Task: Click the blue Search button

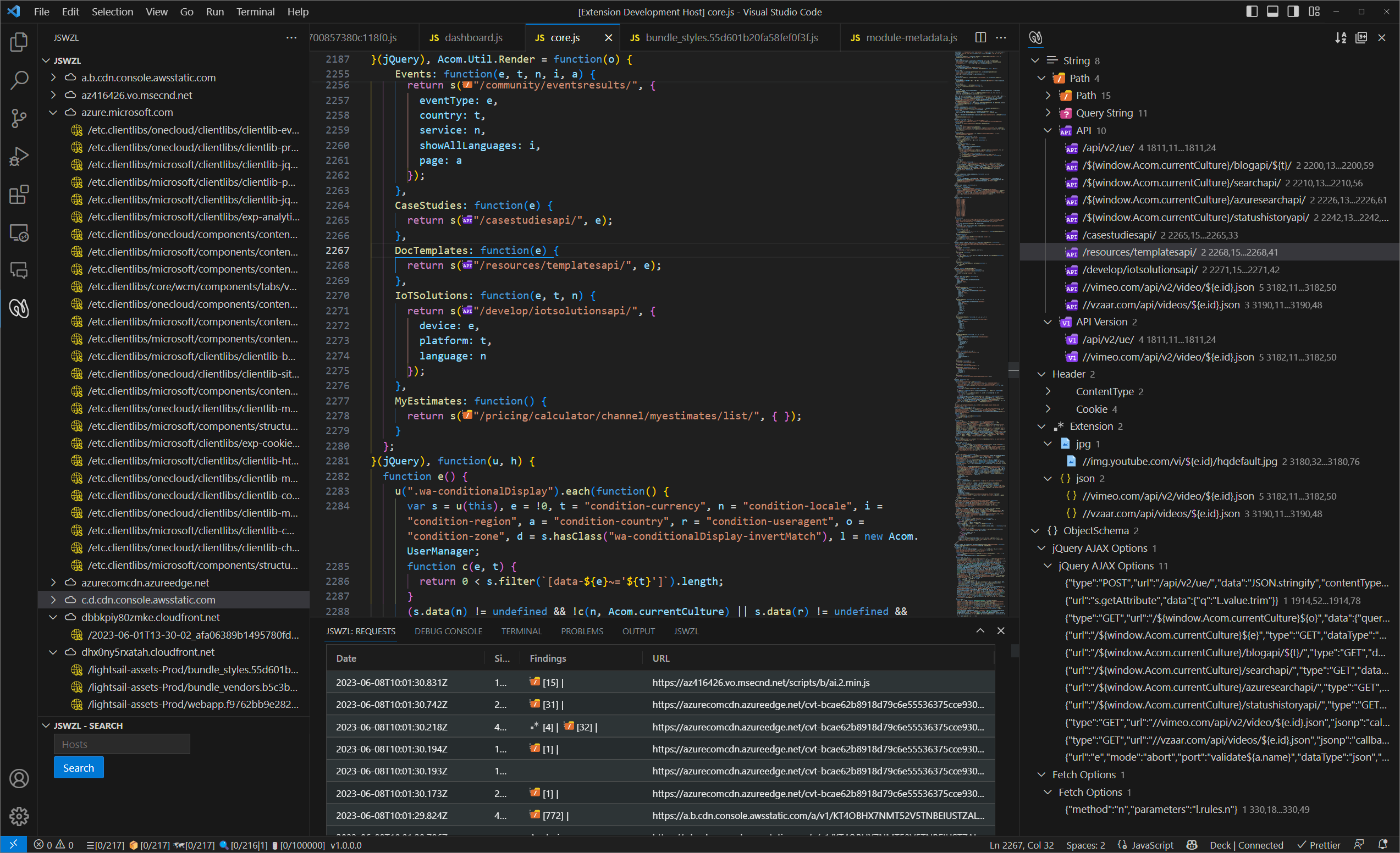Action: [79, 767]
